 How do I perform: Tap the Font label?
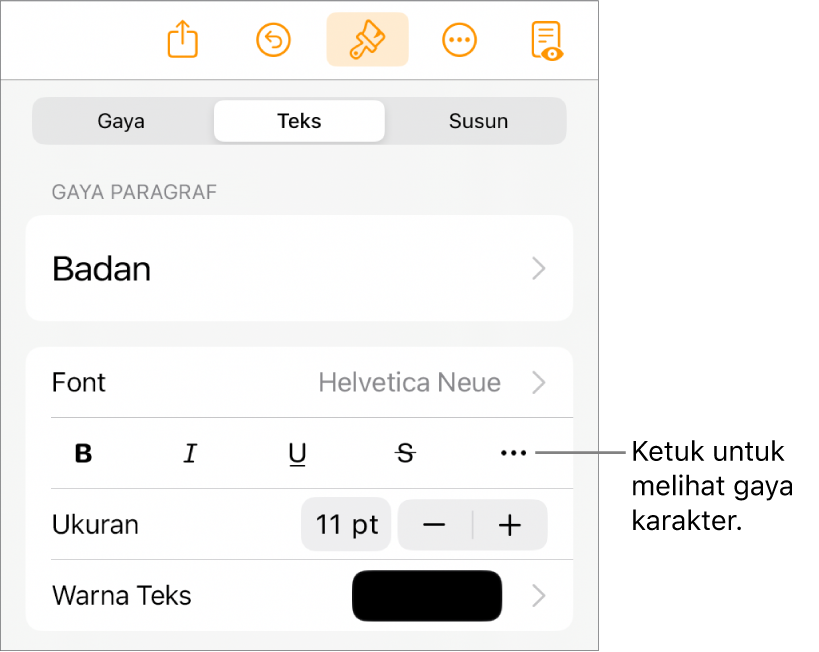79,382
